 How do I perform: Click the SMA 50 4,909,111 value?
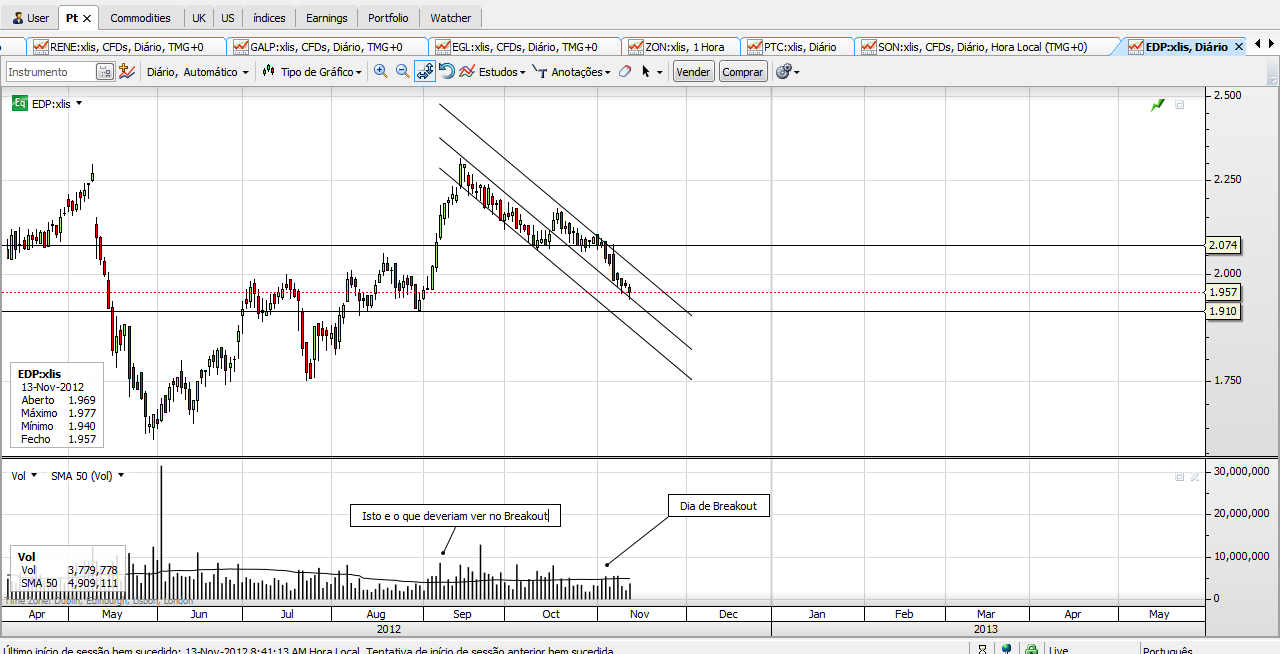[93, 583]
